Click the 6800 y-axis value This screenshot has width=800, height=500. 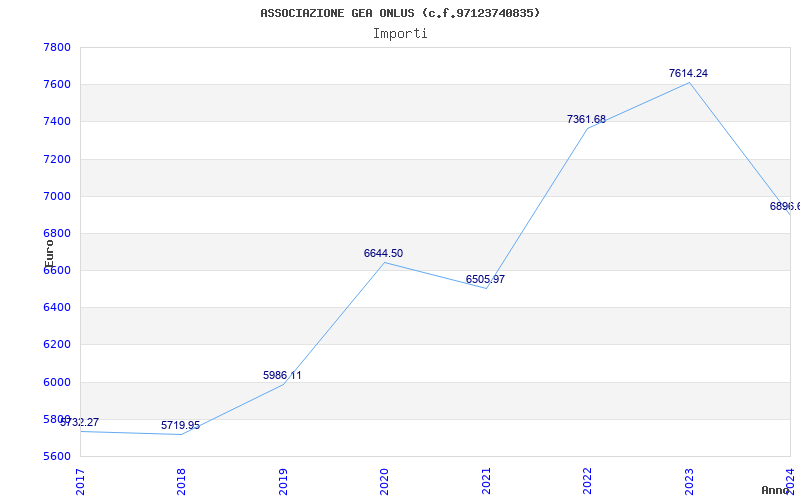[x=58, y=234]
